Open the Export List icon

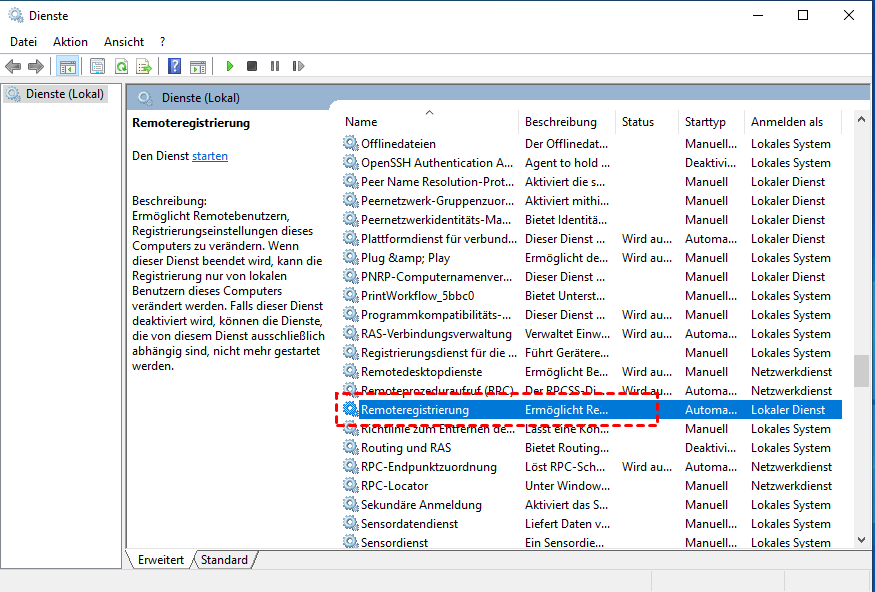pos(143,66)
